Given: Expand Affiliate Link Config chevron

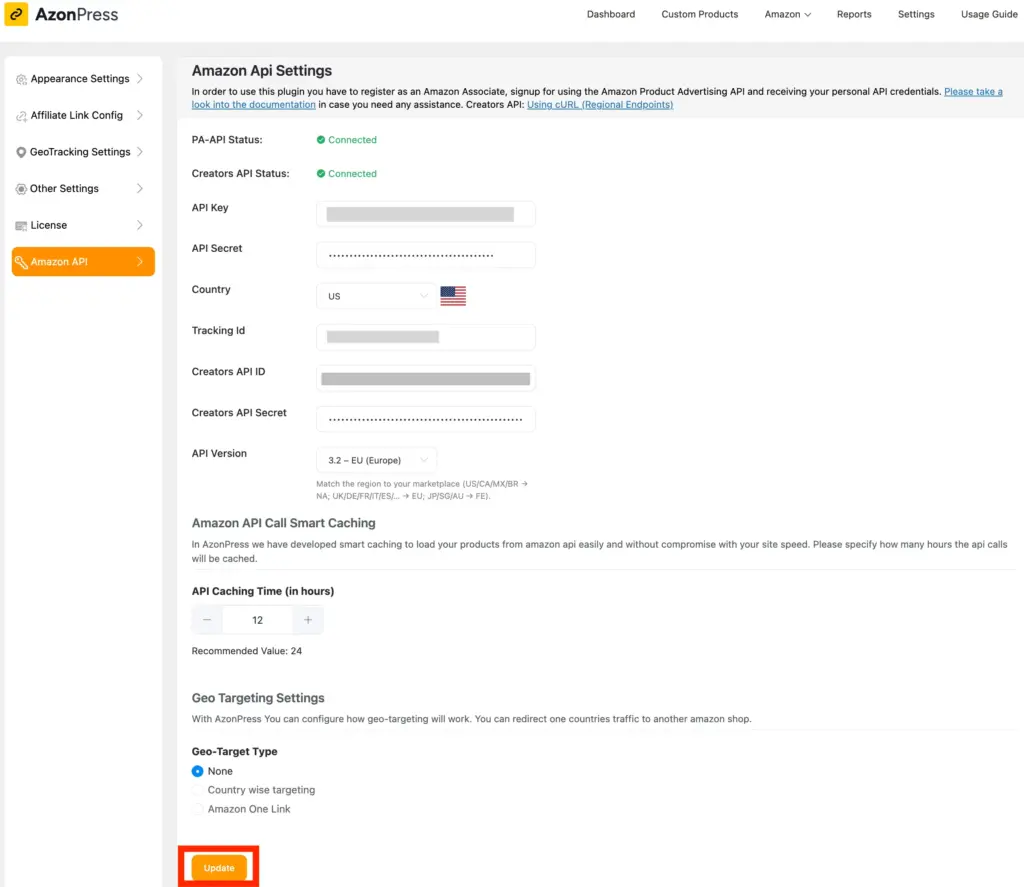Looking at the screenshot, I should coord(140,115).
